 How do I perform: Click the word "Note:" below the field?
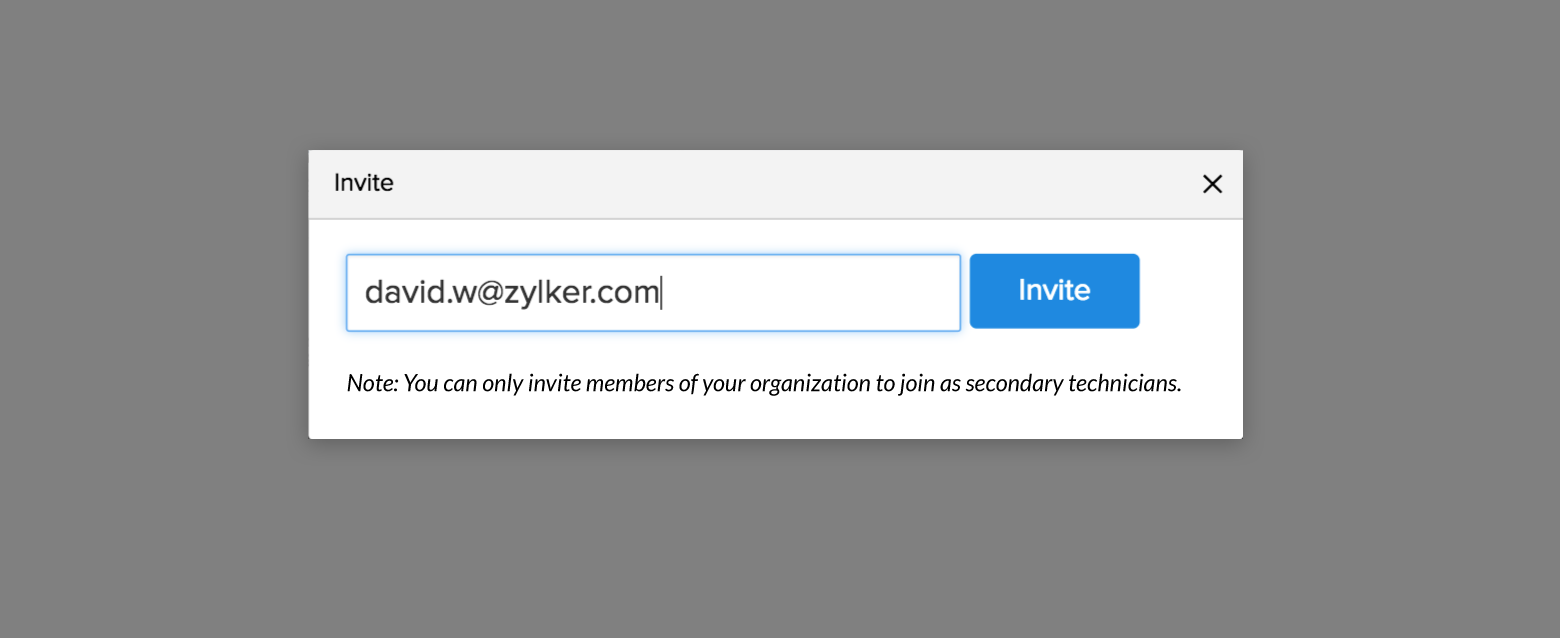[372, 384]
